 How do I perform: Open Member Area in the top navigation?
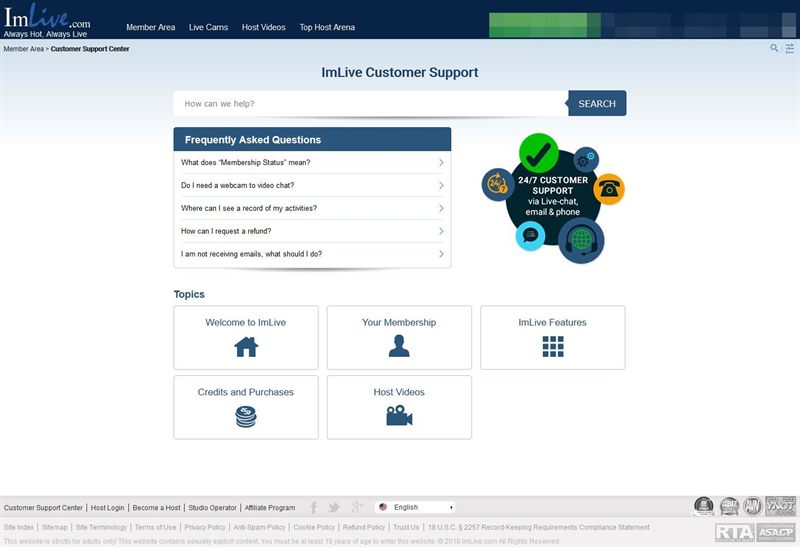coord(151,27)
